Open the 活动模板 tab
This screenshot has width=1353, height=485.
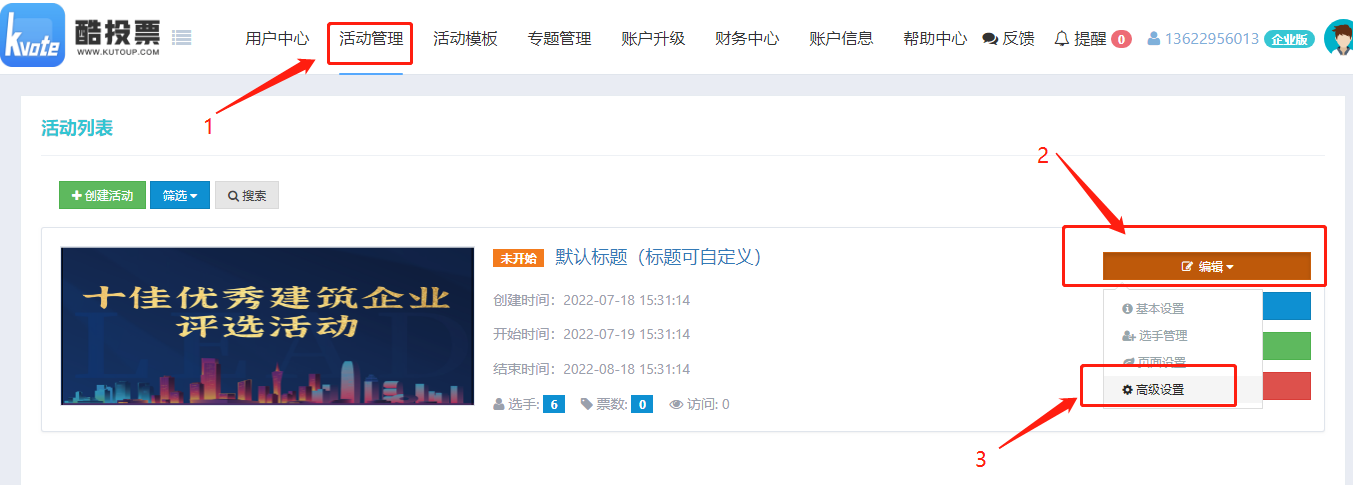point(465,39)
